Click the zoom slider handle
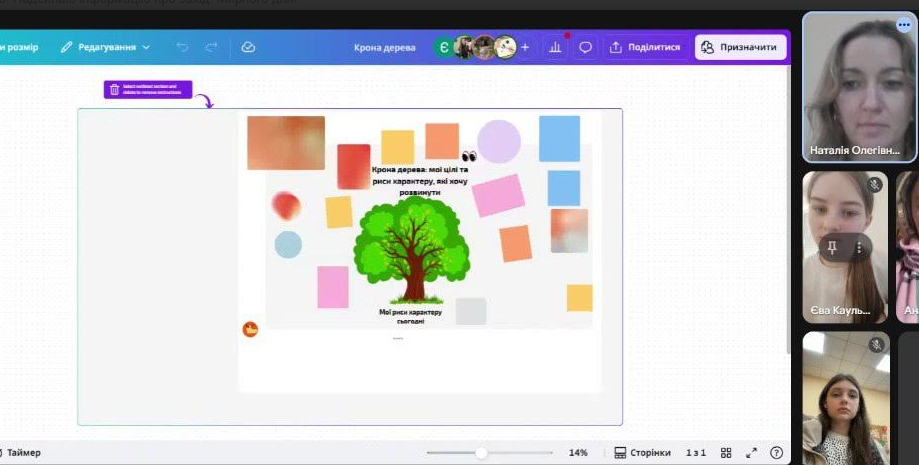The width and height of the screenshot is (919, 465). pos(481,453)
